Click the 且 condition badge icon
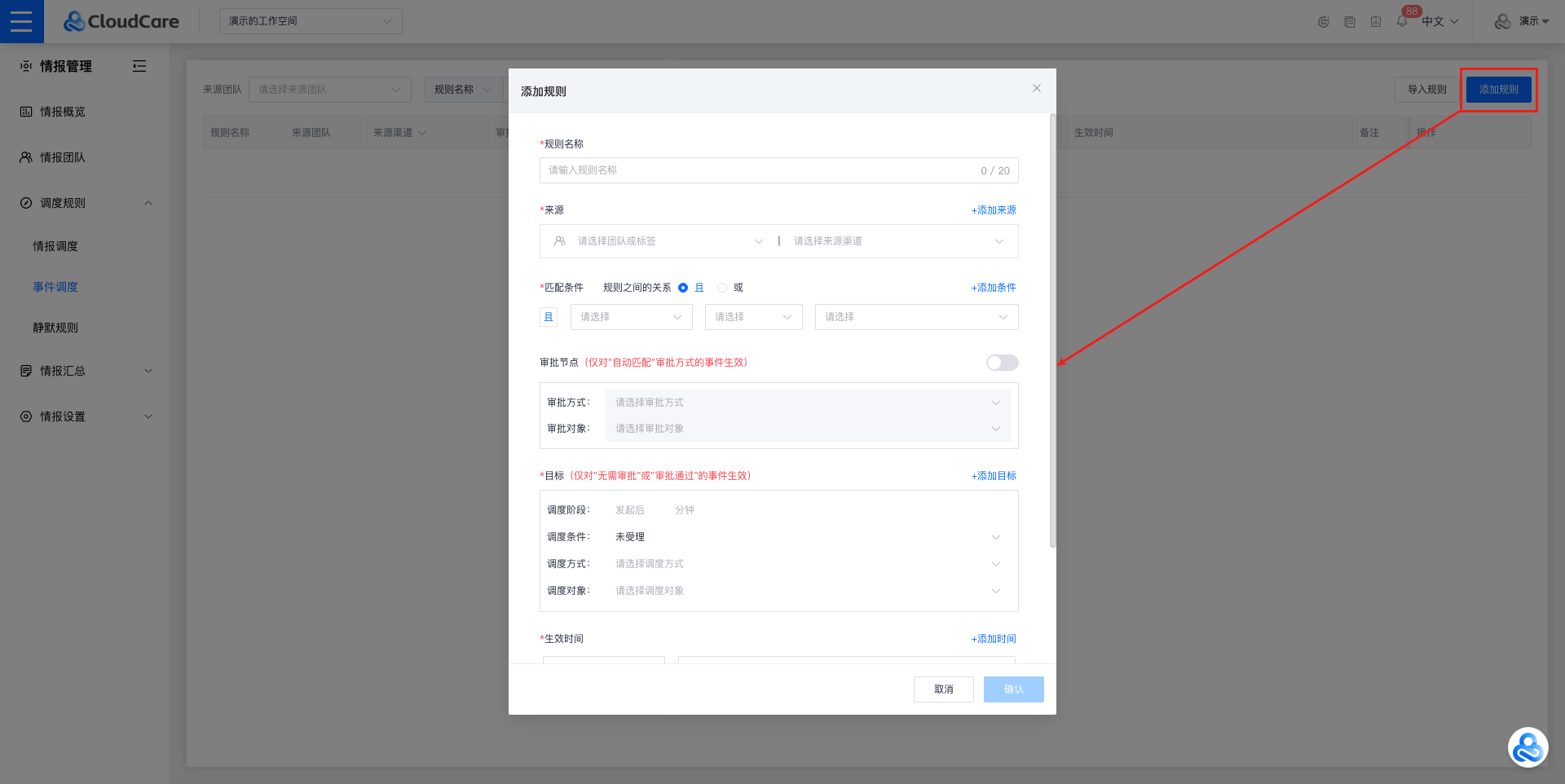This screenshot has height=784, width=1565. pos(549,317)
